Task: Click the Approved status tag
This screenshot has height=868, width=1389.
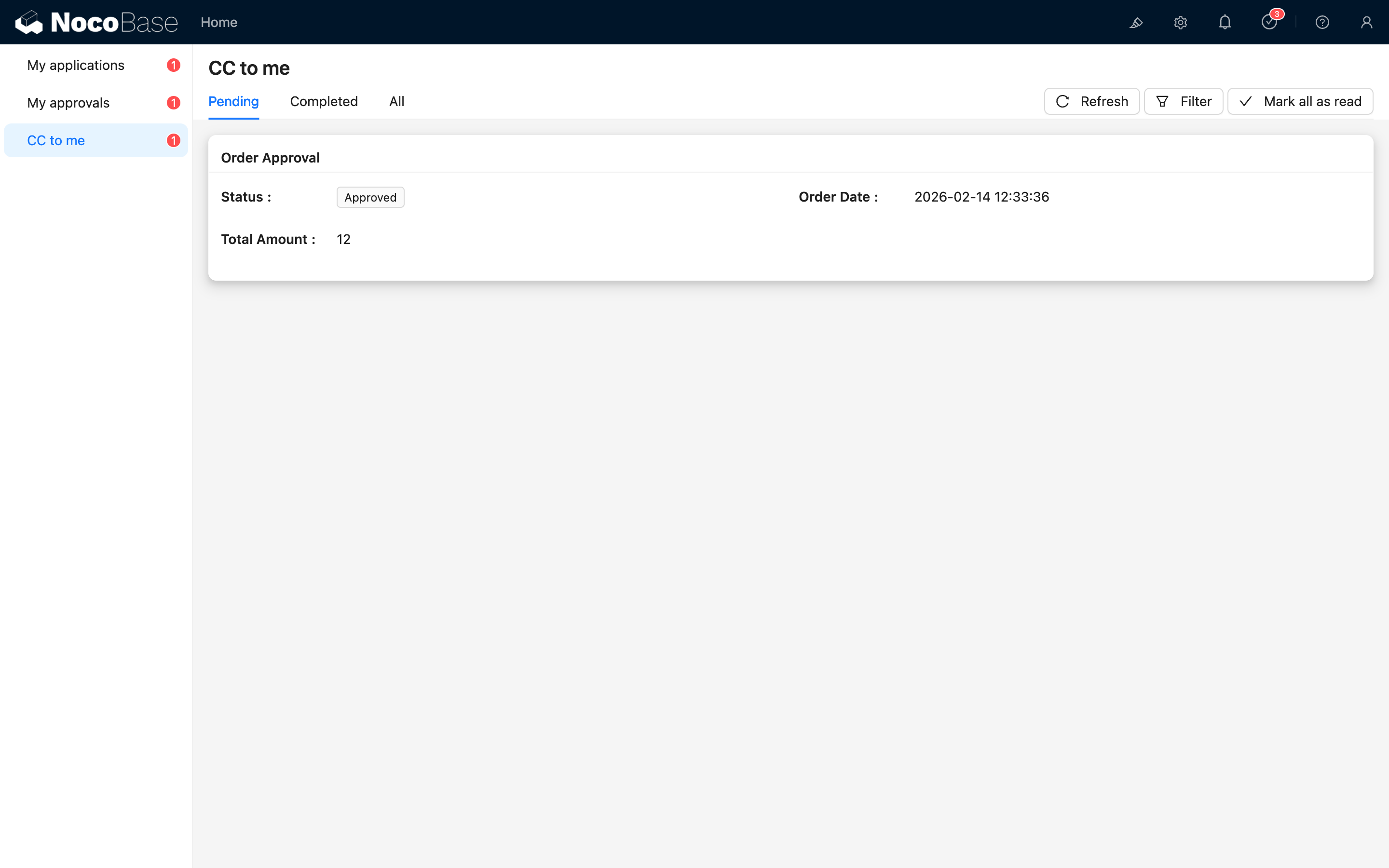Action: 370,198
